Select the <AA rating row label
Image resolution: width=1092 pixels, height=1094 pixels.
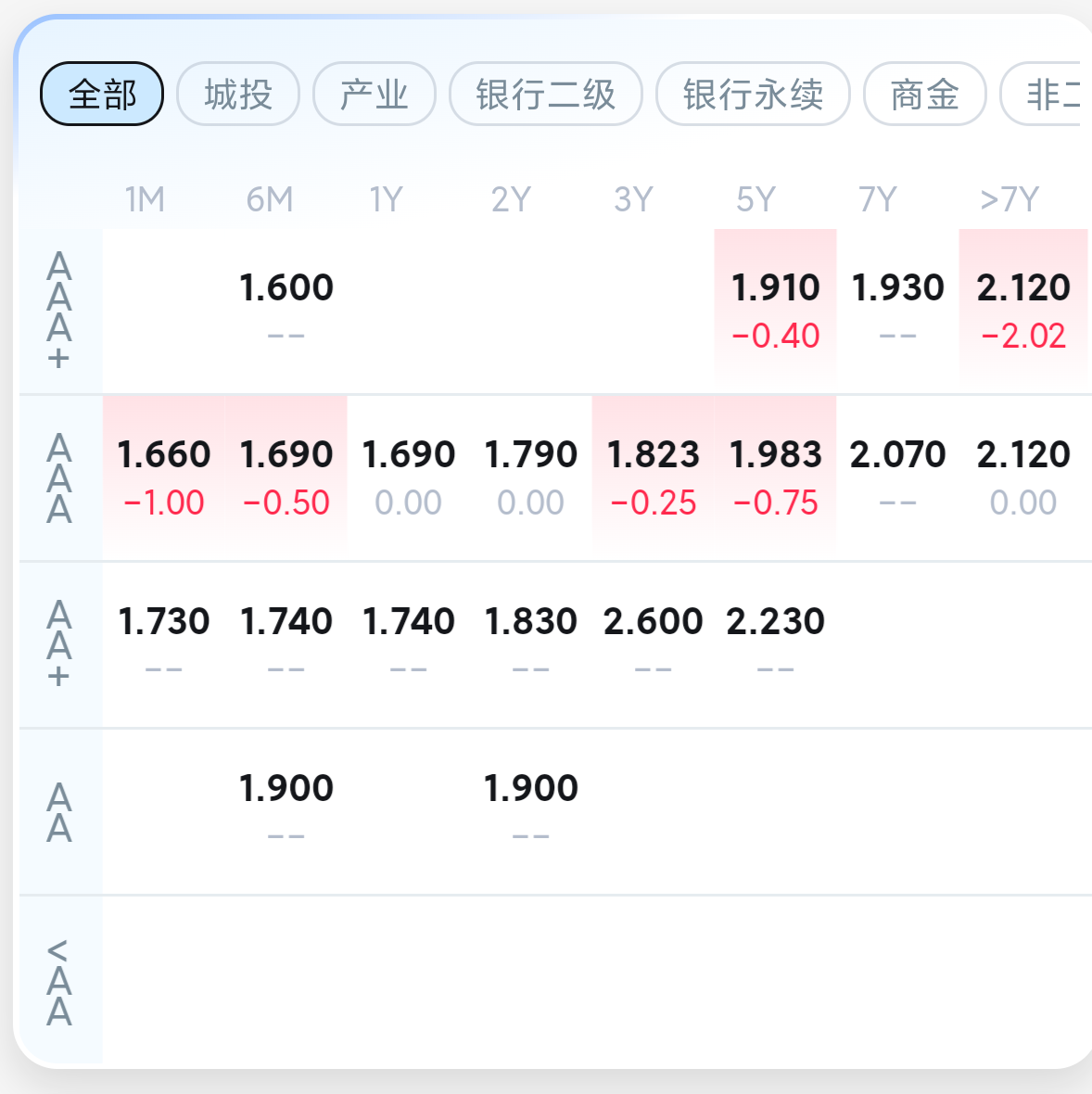[x=59, y=981]
